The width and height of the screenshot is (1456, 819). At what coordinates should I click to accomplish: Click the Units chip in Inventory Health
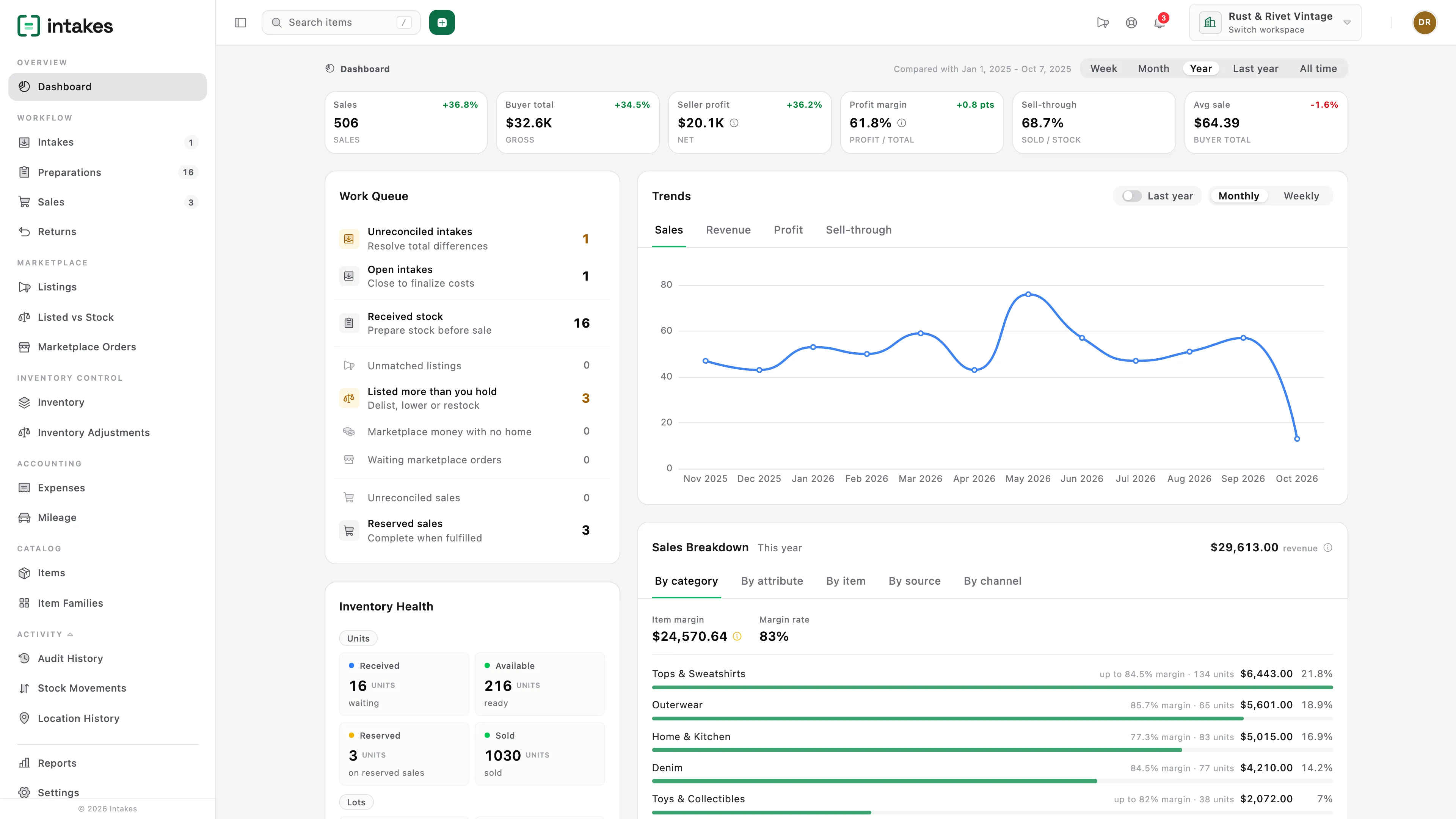[358, 639]
